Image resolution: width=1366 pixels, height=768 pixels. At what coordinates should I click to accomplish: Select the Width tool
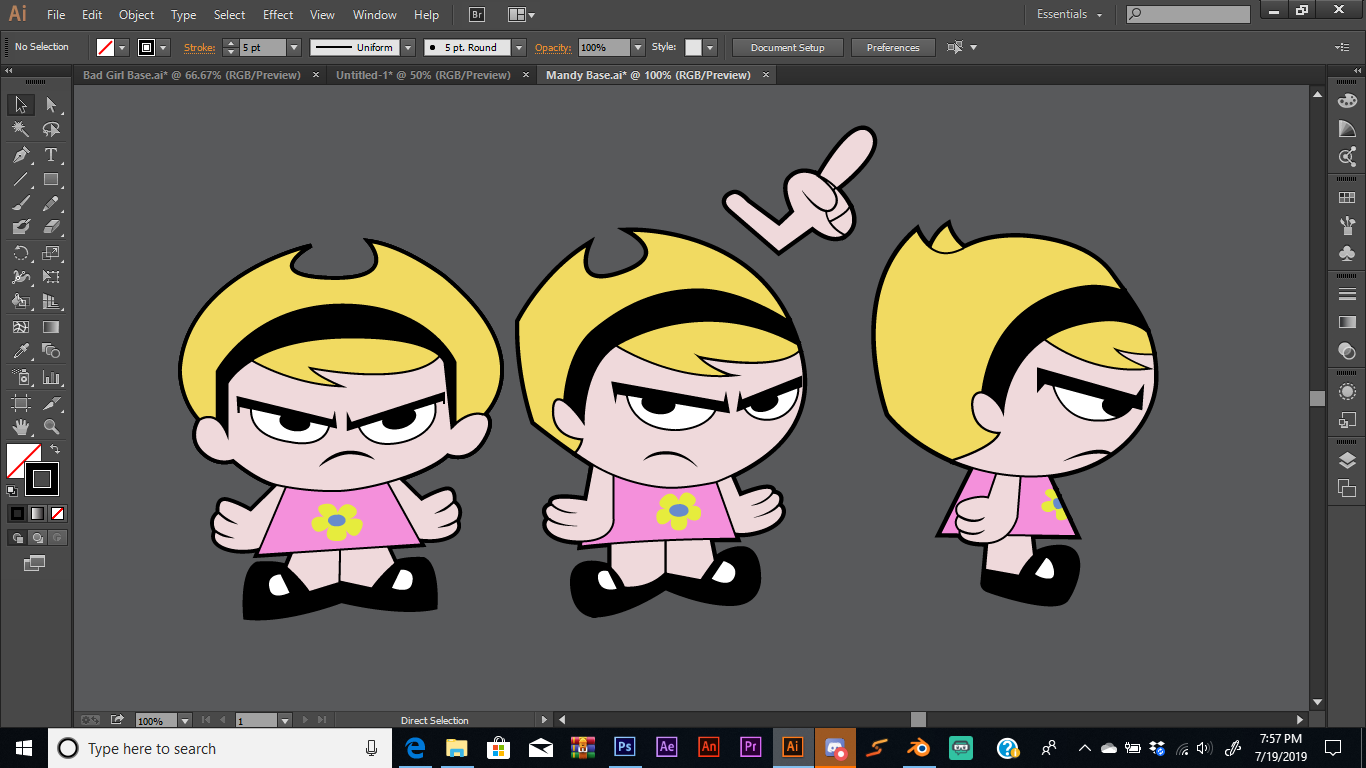(21, 278)
